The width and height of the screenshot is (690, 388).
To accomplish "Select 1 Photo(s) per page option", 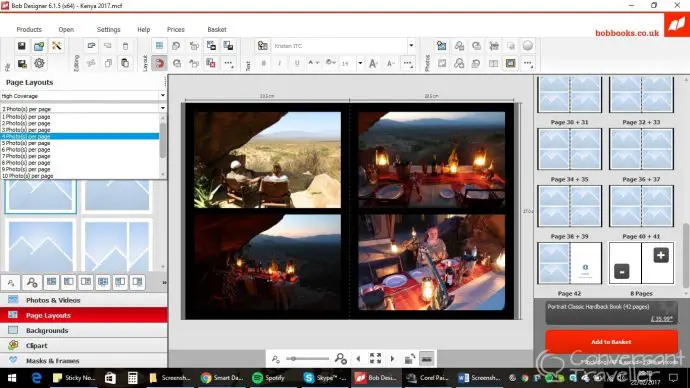I will [x=80, y=117].
